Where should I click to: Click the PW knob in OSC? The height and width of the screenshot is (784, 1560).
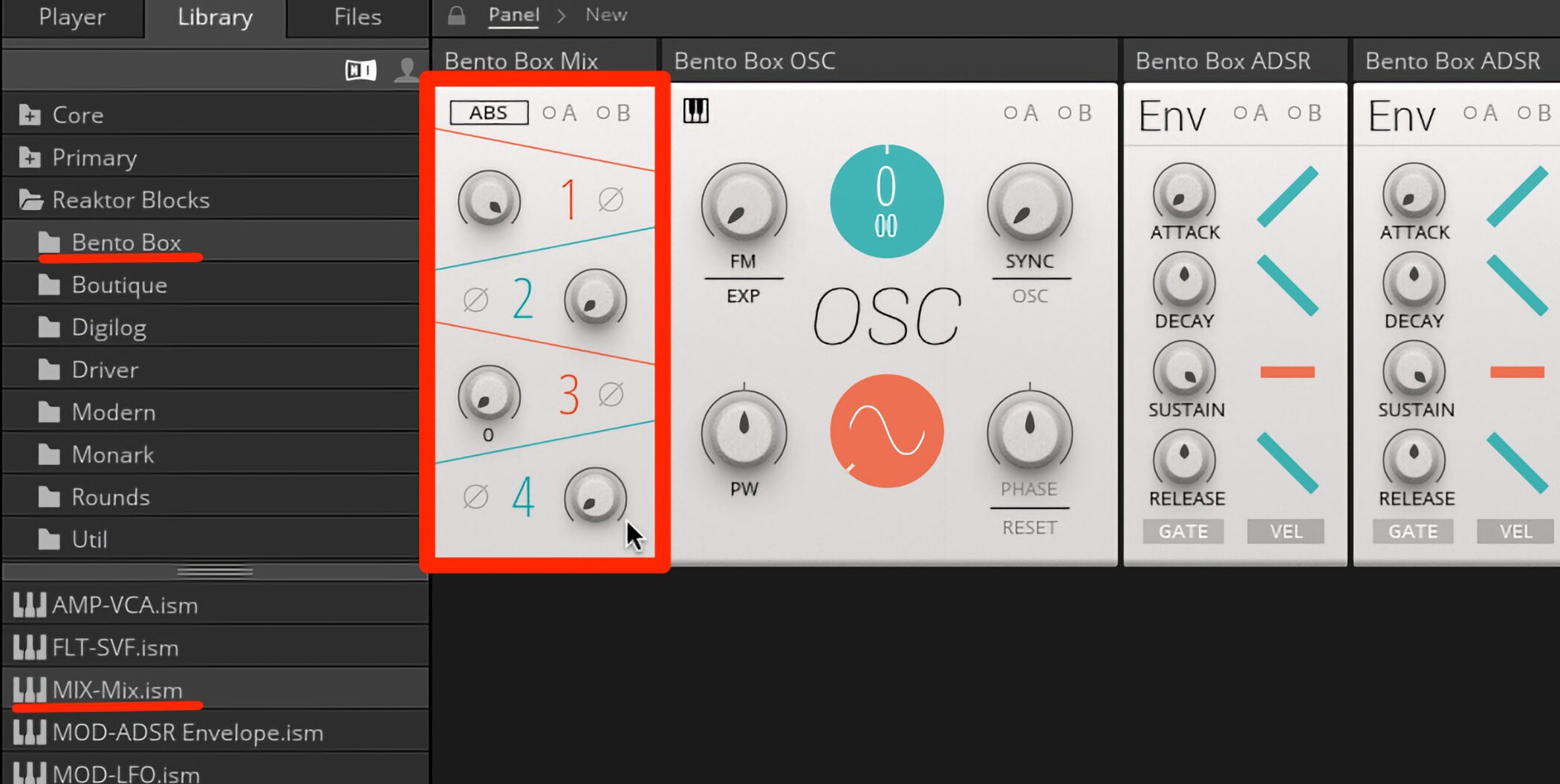[x=744, y=432]
